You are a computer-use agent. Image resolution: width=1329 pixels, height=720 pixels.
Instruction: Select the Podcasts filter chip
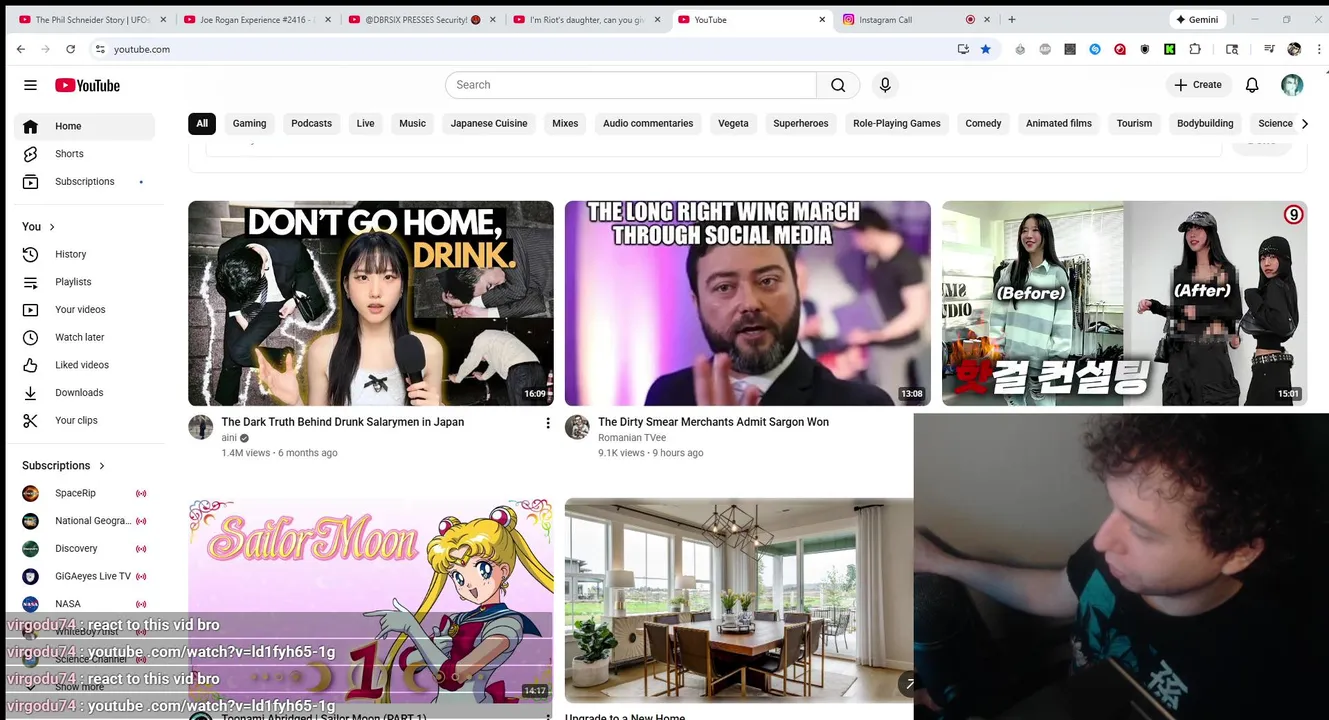[x=311, y=124]
